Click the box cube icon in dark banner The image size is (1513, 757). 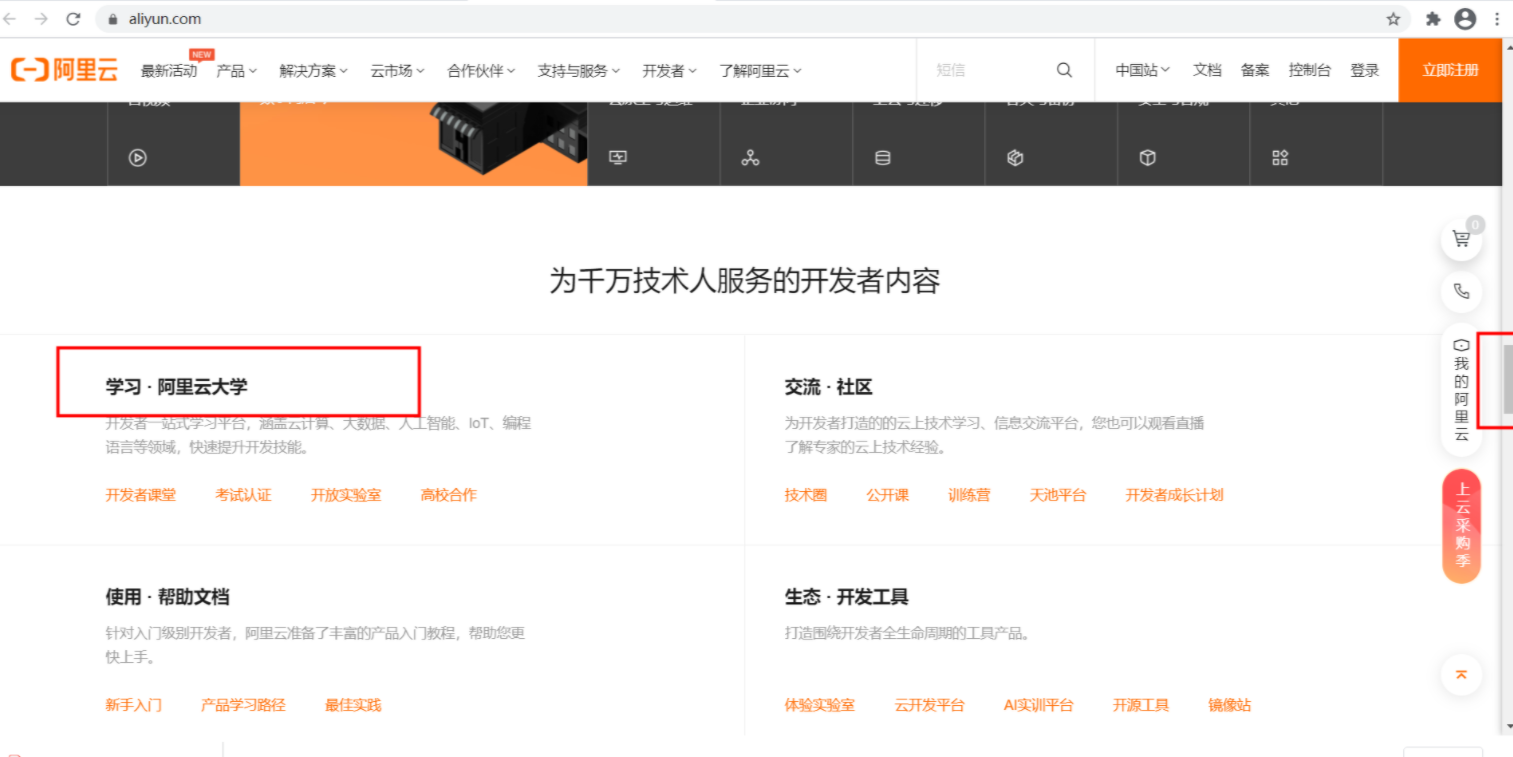tap(1148, 157)
